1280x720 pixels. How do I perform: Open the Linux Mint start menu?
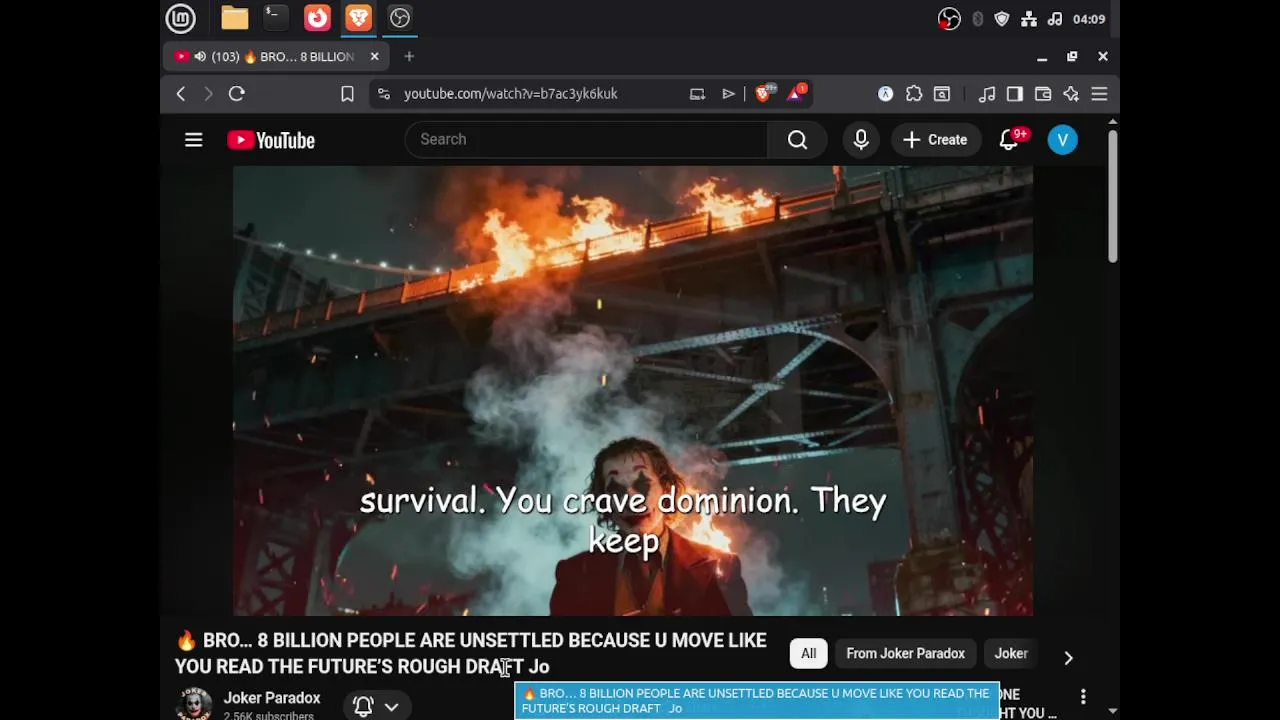click(x=180, y=18)
